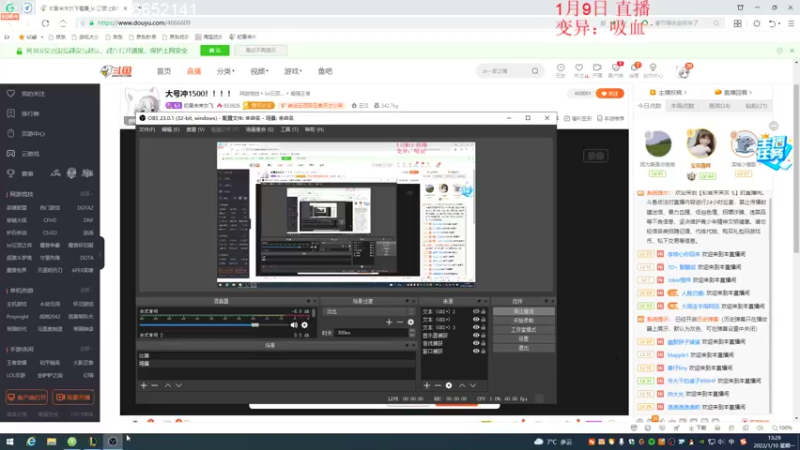Remove scene transition with the minus icon
The image size is (800, 450).
coord(400,322)
